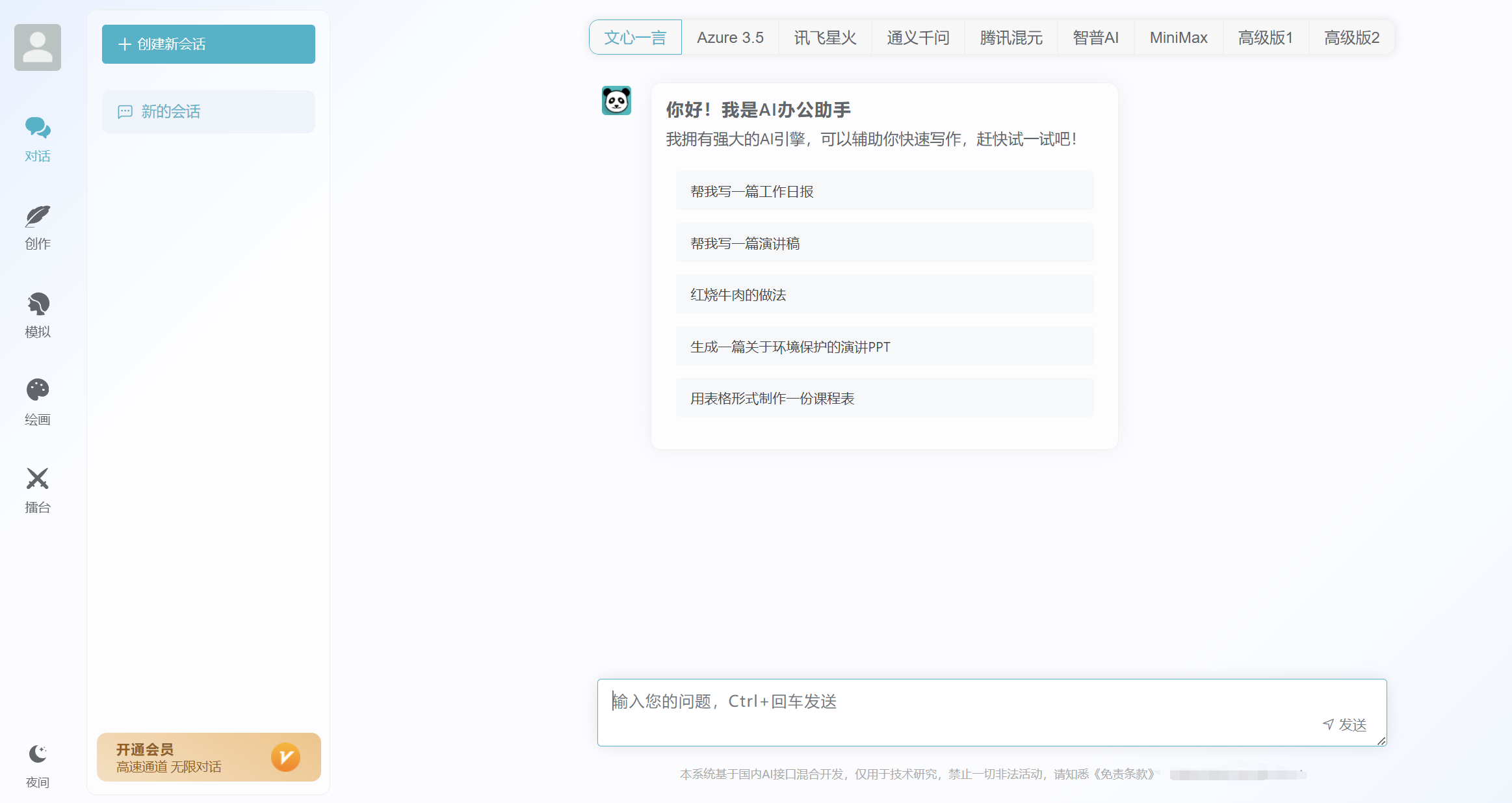Select the 创作 writing tool

click(37, 226)
